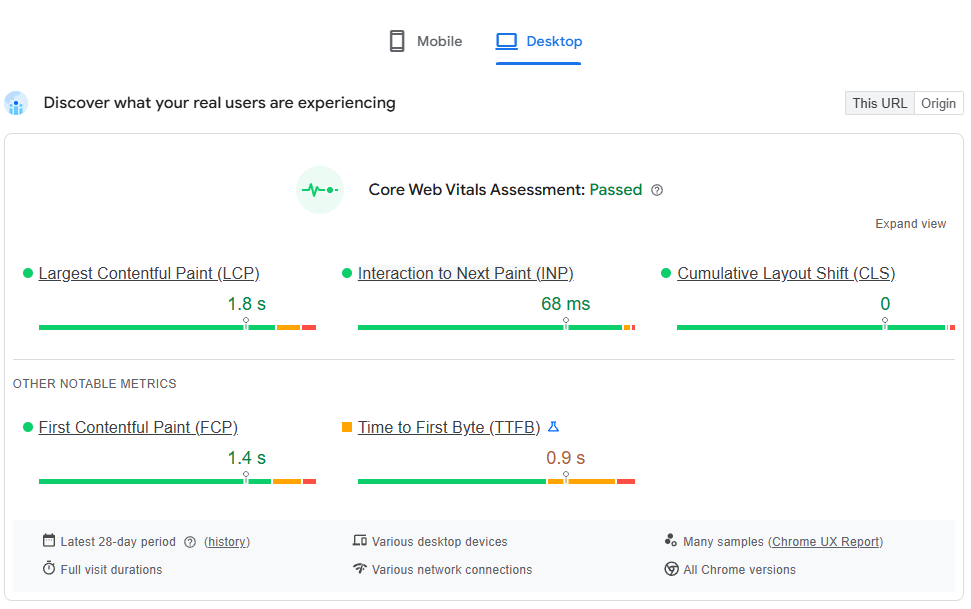Click the green heartbeat Core Web Vitals icon
This screenshot has width=971, height=609.
(x=320, y=189)
